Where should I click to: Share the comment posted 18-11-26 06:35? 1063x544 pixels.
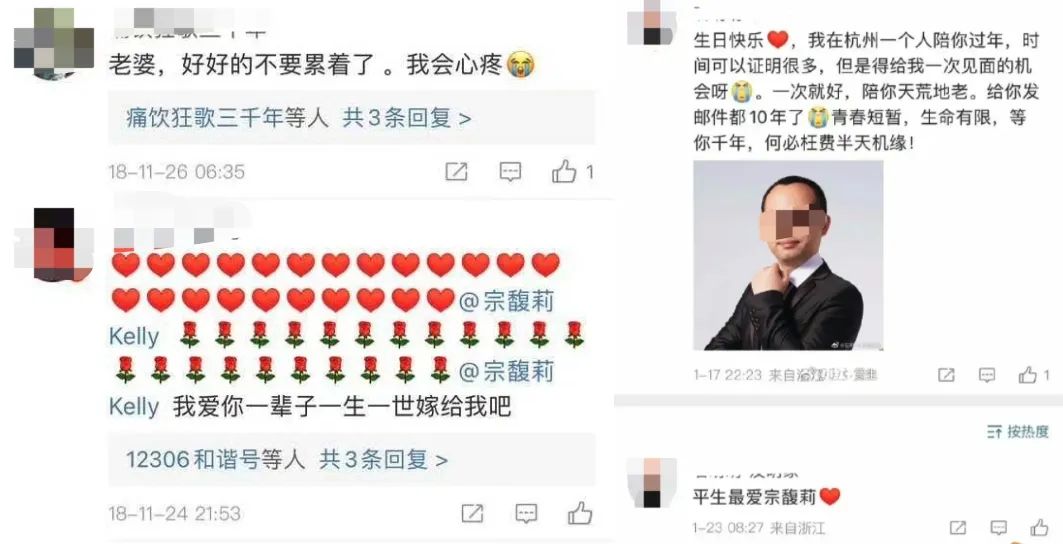(x=456, y=172)
